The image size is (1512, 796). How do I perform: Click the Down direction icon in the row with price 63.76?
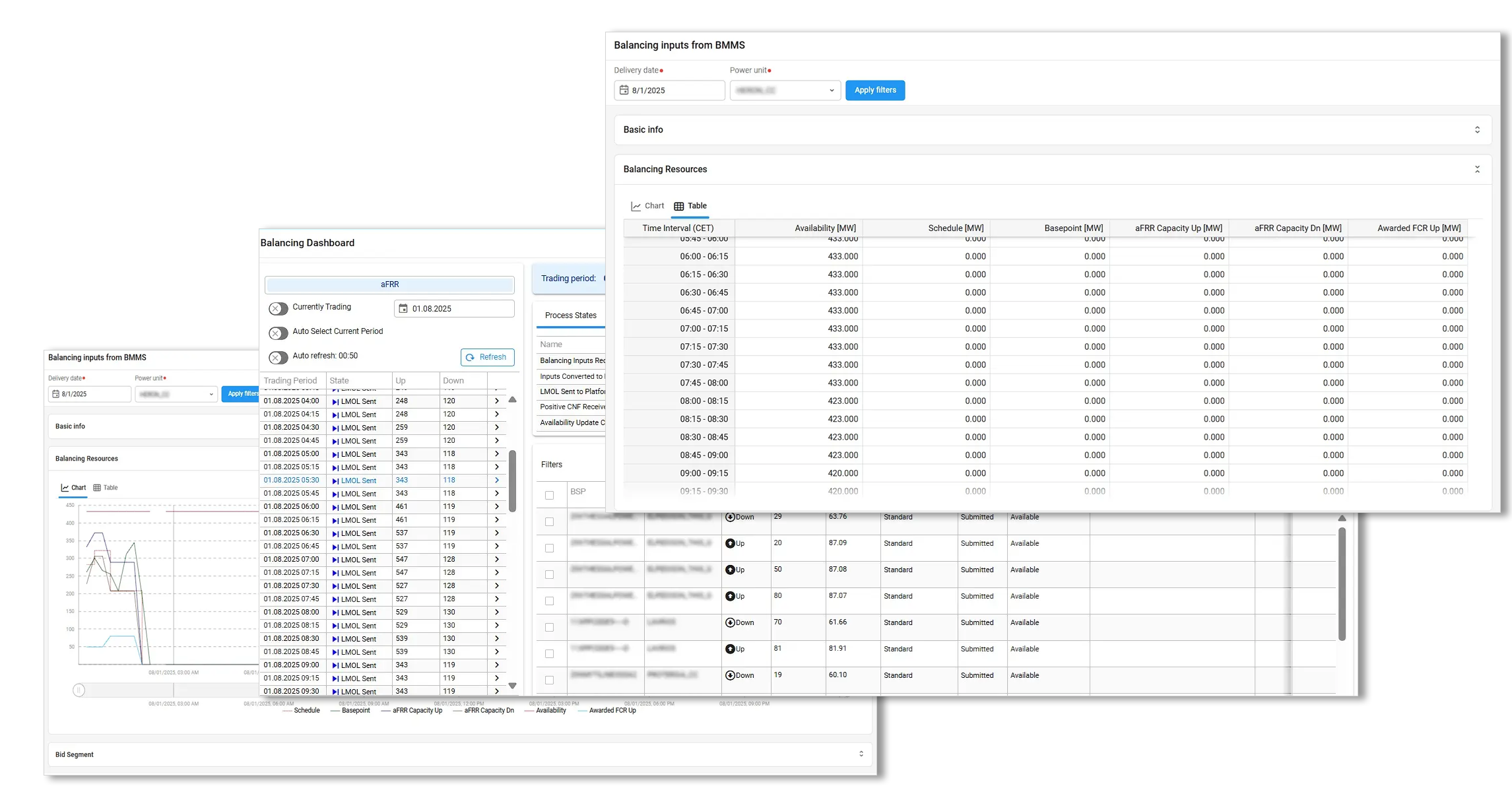(x=730, y=517)
